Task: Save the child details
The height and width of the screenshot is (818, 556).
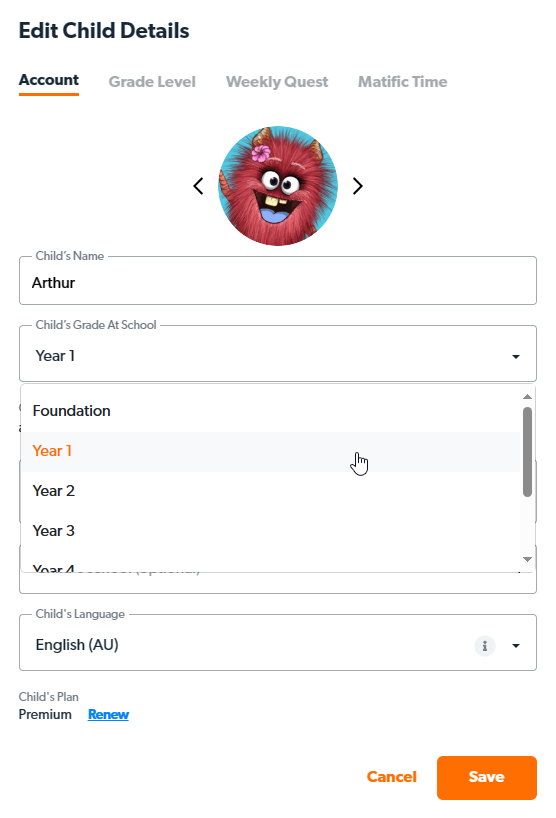Action: [487, 777]
